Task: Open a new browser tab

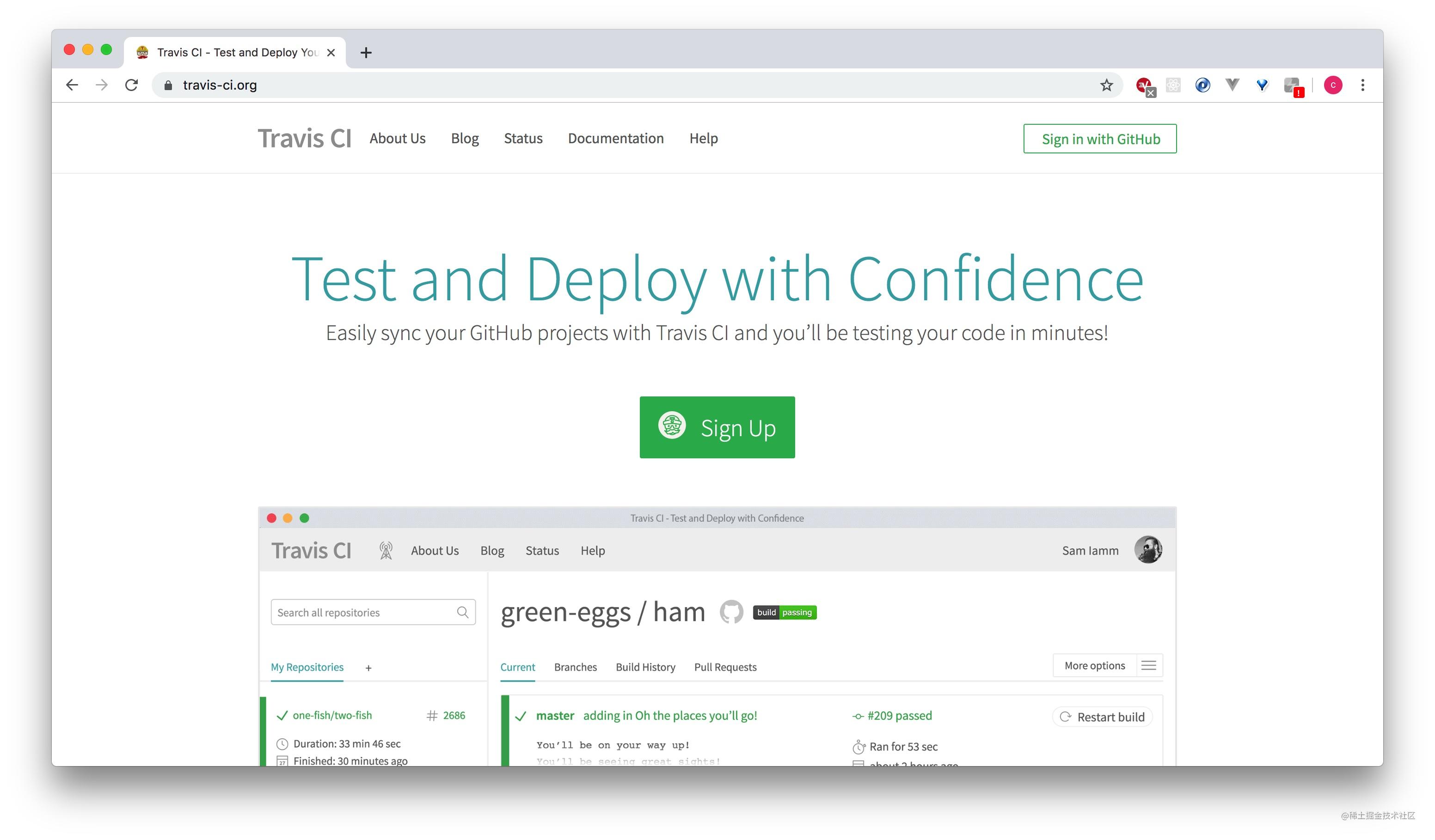Action: [x=366, y=52]
